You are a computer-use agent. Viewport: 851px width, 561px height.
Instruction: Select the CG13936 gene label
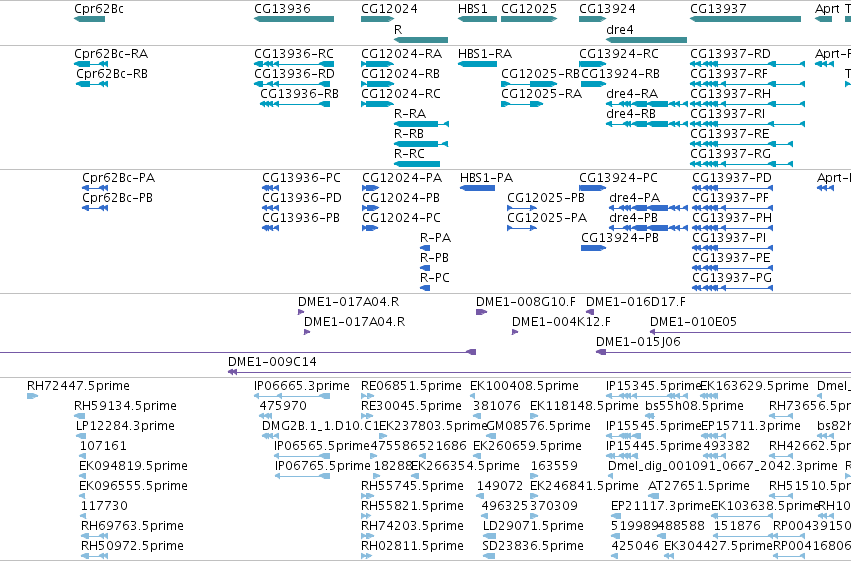coord(282,9)
